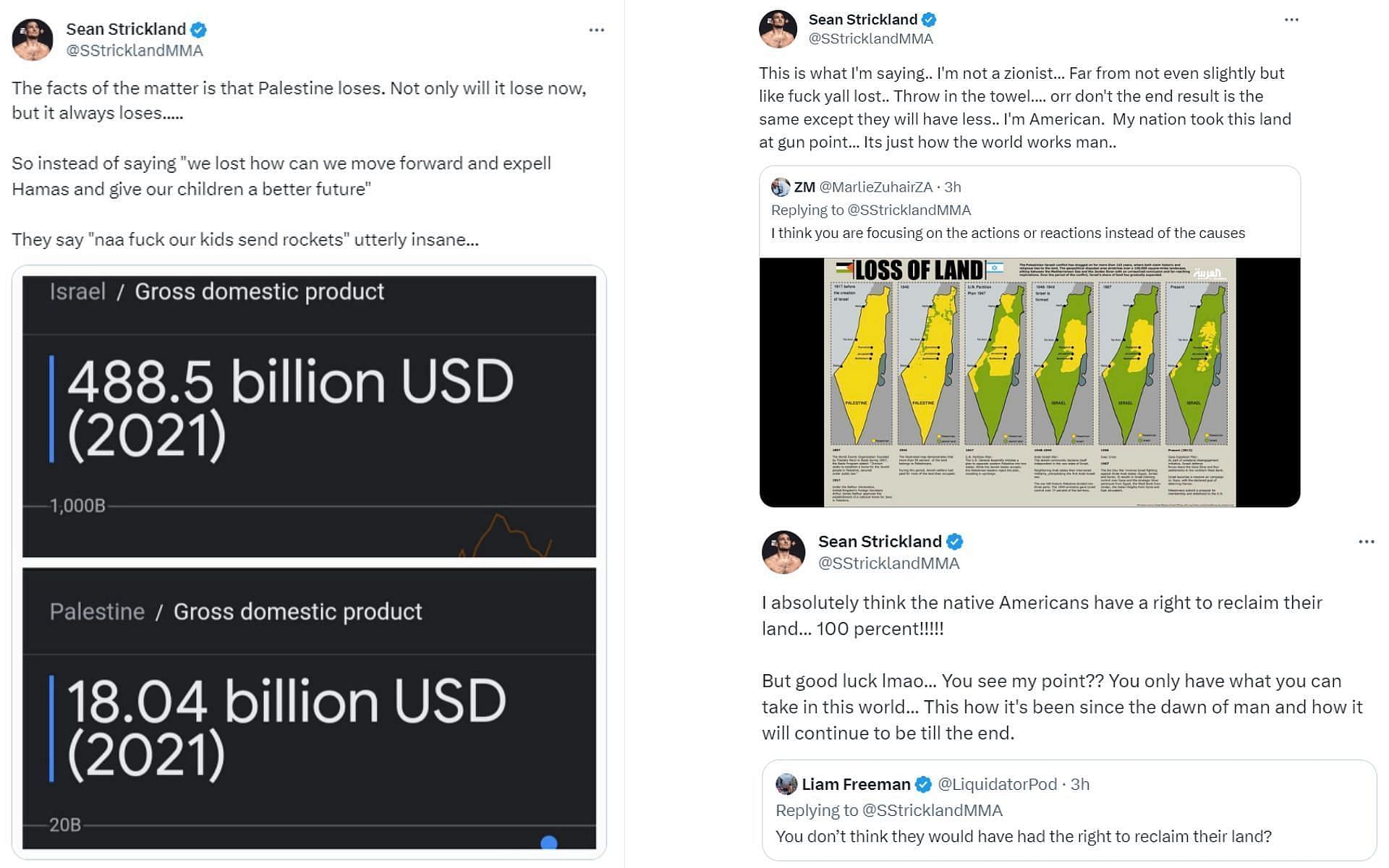Click the blue data point on Palestine chart

(549, 843)
